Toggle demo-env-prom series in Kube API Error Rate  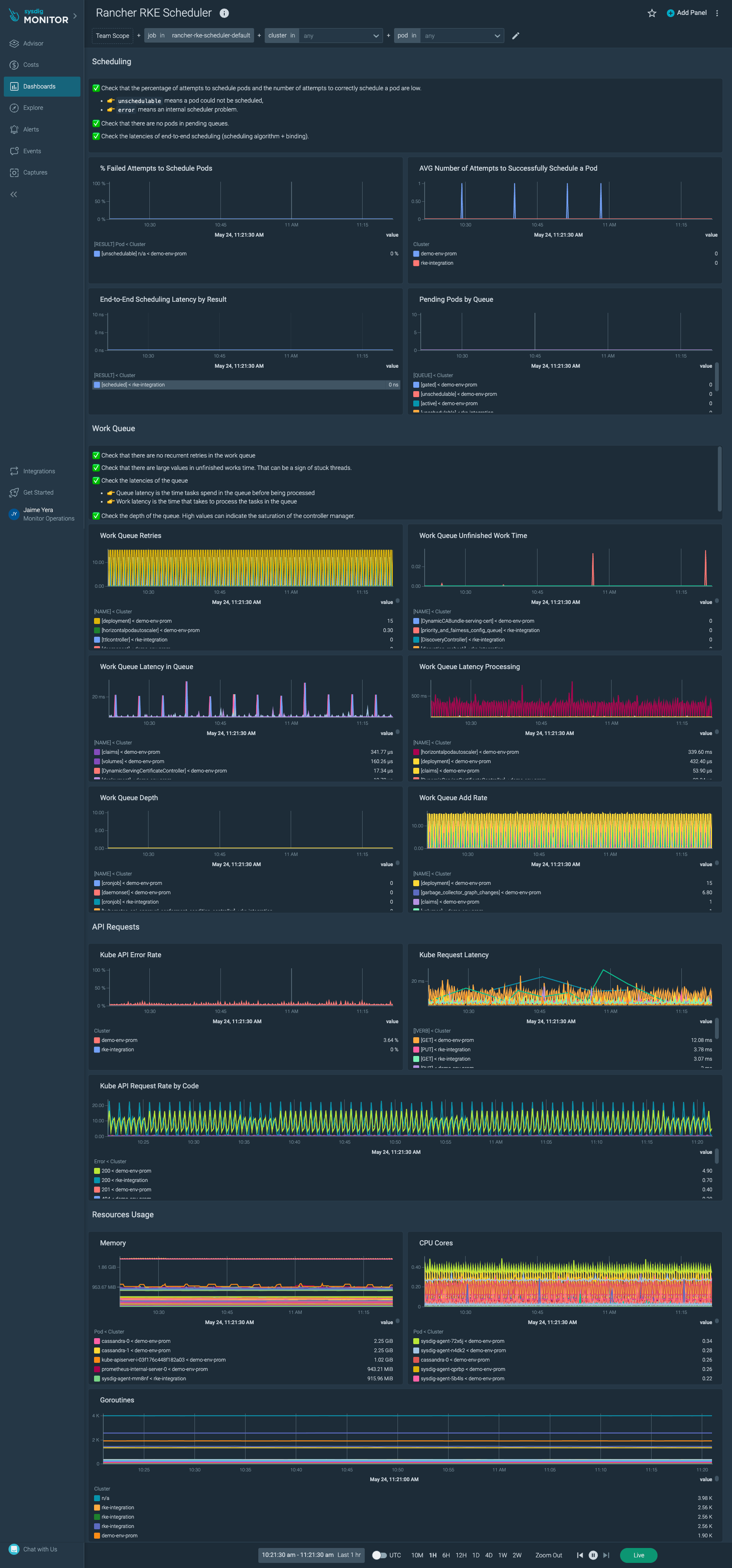pos(119,1040)
